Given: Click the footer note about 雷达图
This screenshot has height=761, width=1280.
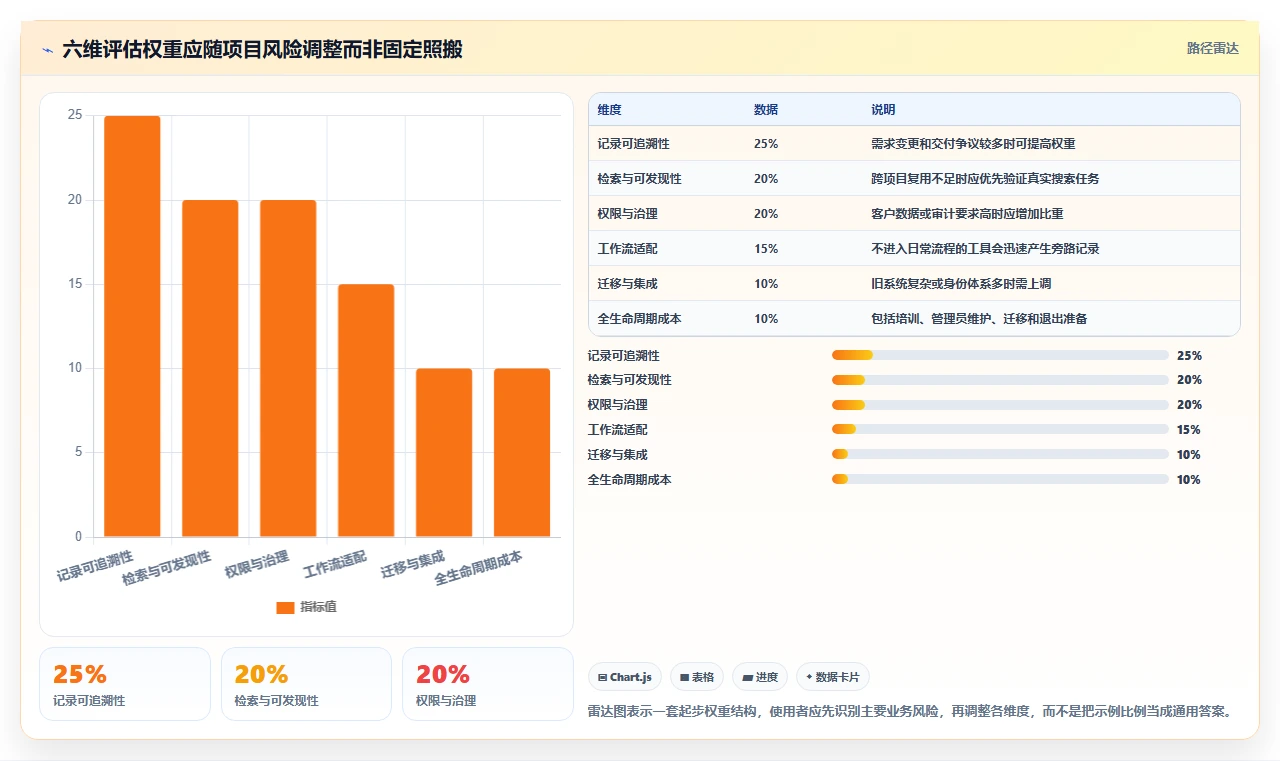Looking at the screenshot, I should point(910,712).
